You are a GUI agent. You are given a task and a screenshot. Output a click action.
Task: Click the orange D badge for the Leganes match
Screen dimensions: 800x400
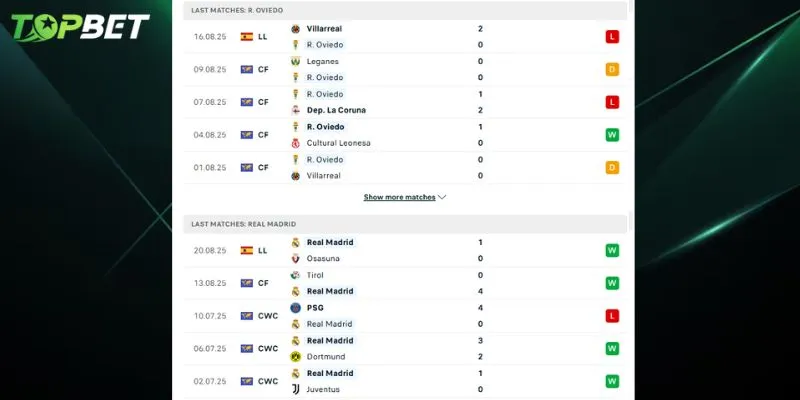point(611,69)
